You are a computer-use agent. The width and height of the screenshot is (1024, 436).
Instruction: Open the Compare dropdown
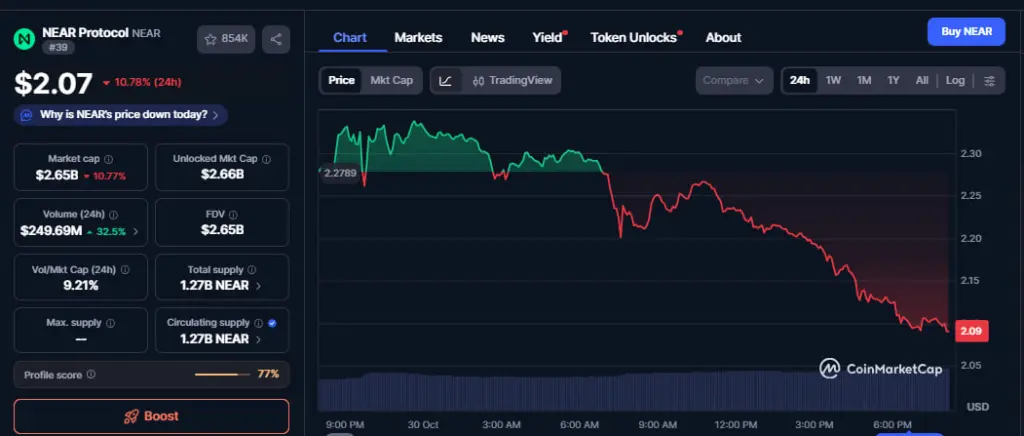(x=734, y=81)
